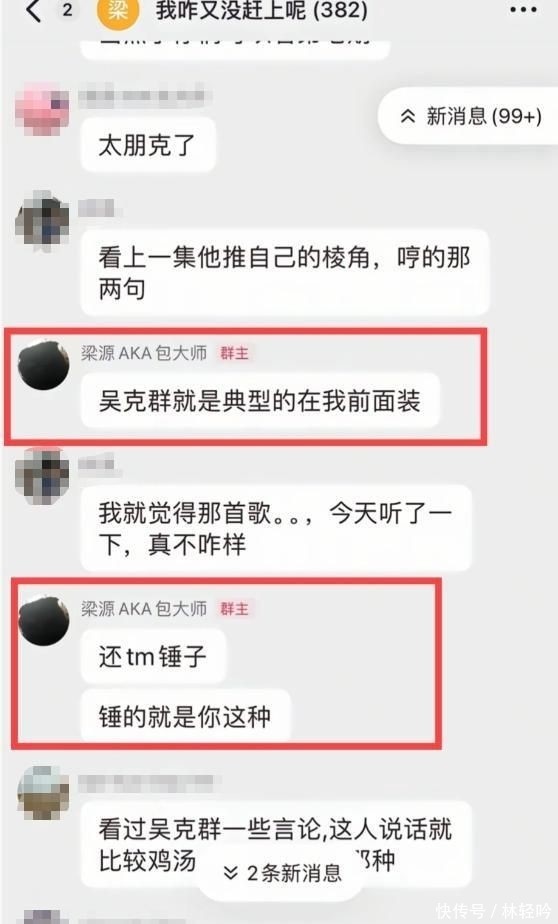Viewport: 558px width, 924px height.
Task: Open the three-dot more options menu
Action: [524, 10]
